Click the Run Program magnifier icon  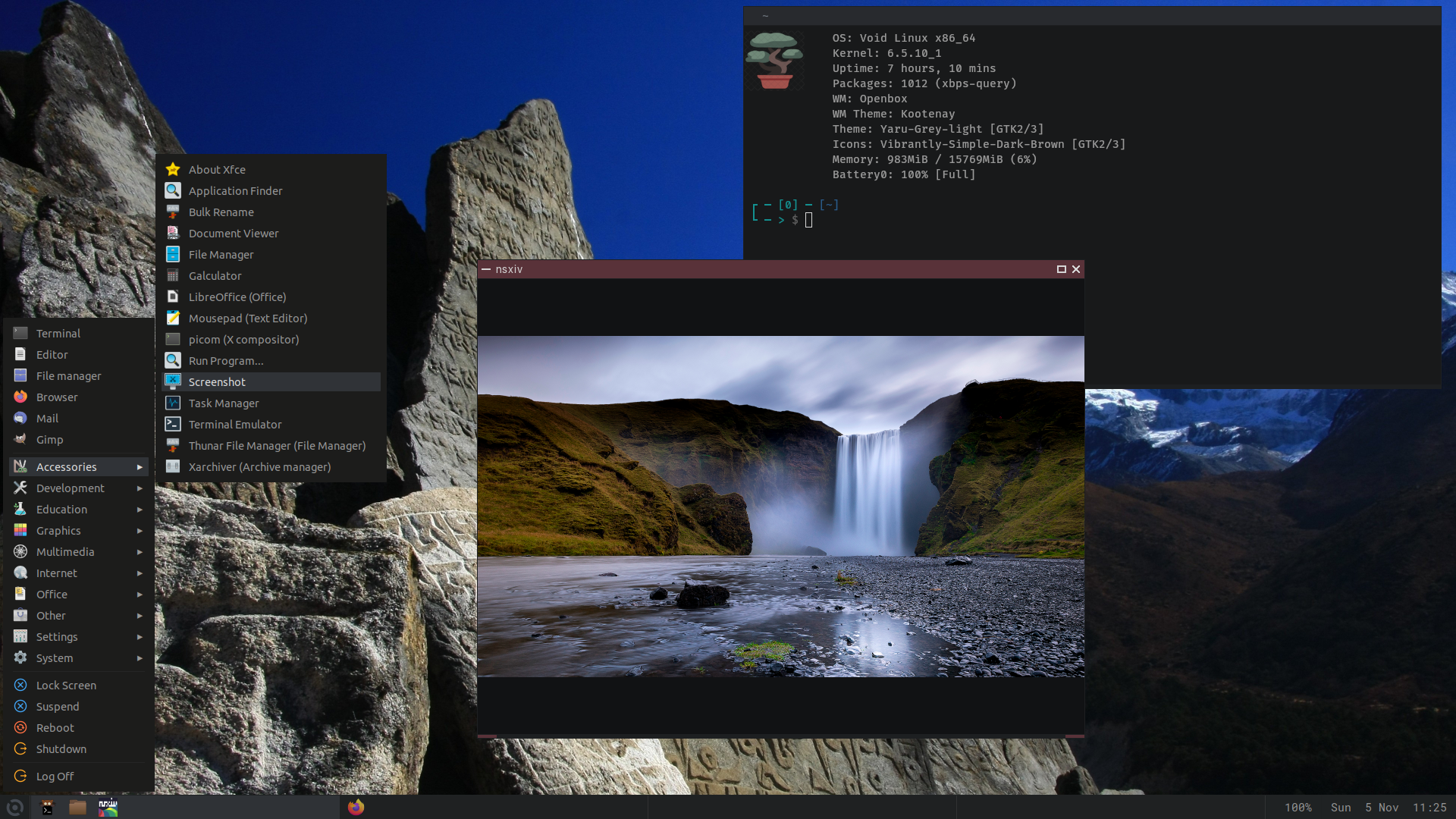click(173, 360)
